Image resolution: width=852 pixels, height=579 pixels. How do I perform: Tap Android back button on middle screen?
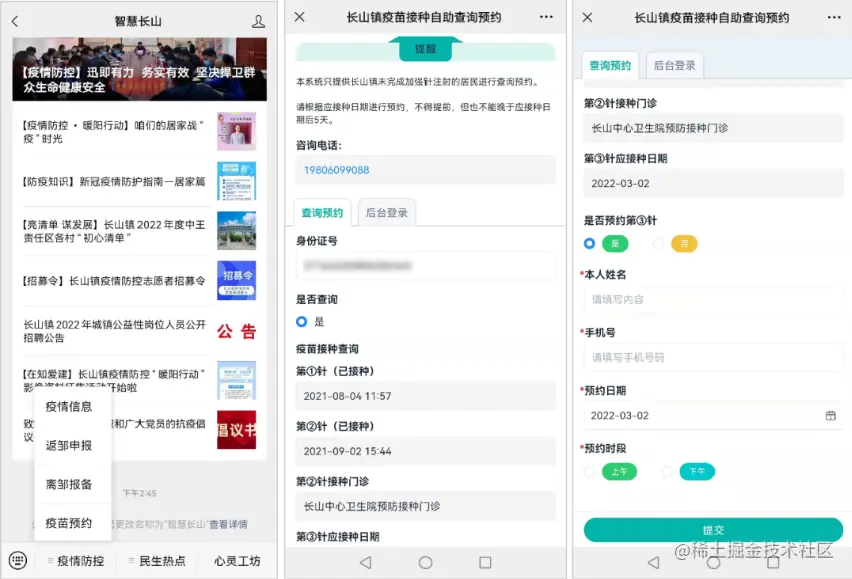pos(366,562)
